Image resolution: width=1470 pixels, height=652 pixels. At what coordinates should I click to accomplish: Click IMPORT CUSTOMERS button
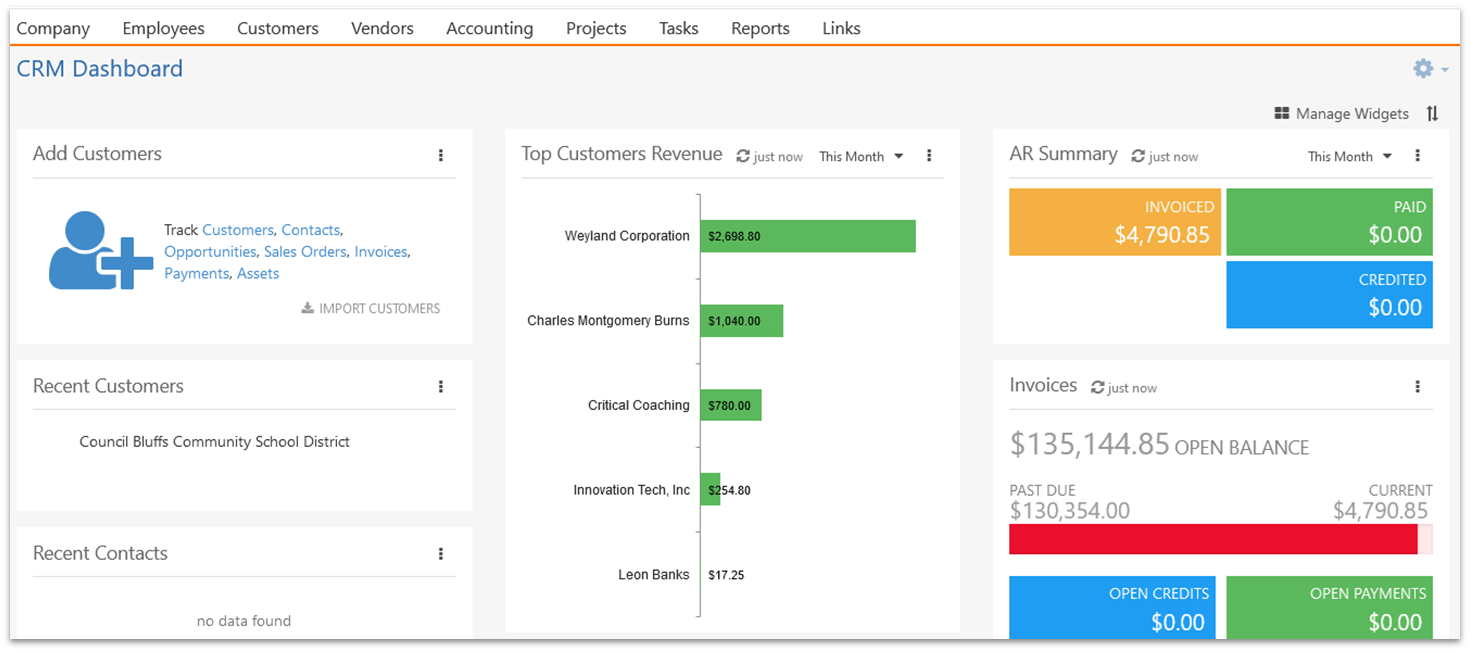[x=371, y=309]
